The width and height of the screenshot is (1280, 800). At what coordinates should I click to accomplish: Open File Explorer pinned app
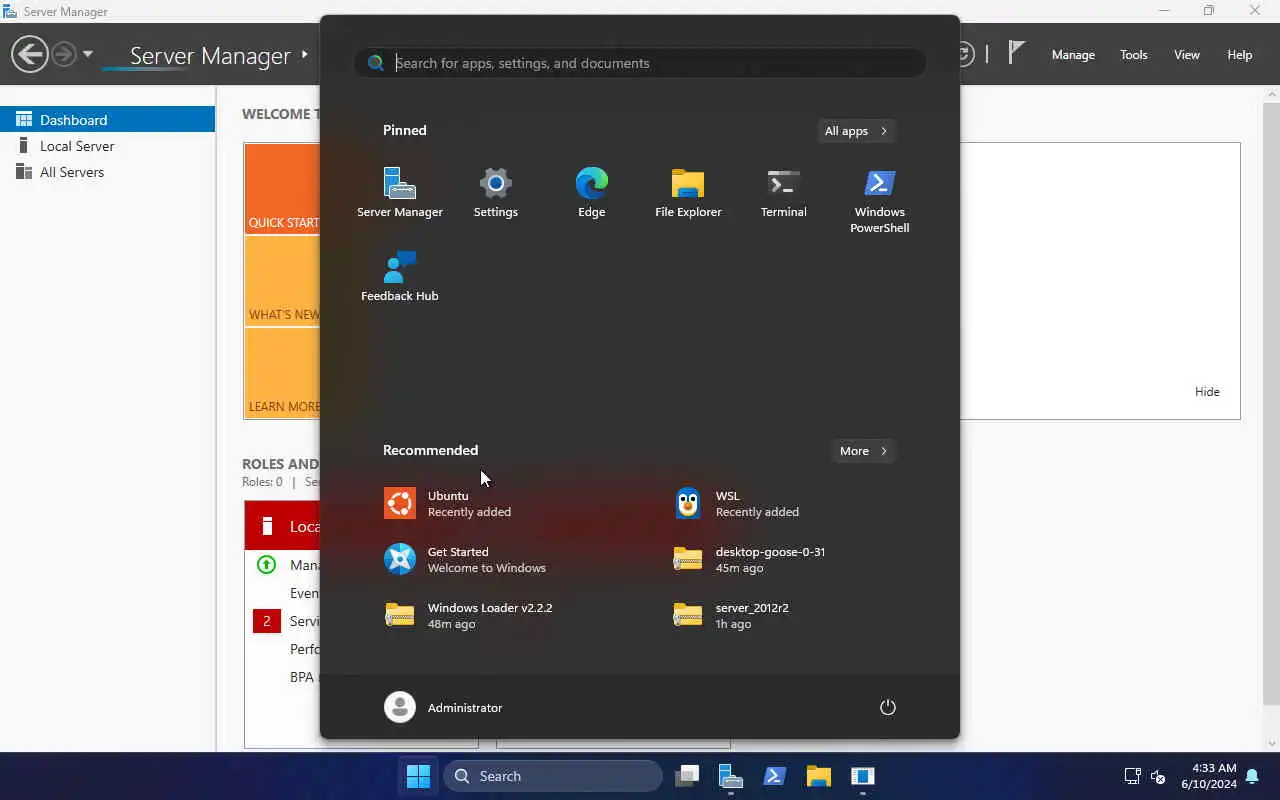tap(688, 193)
